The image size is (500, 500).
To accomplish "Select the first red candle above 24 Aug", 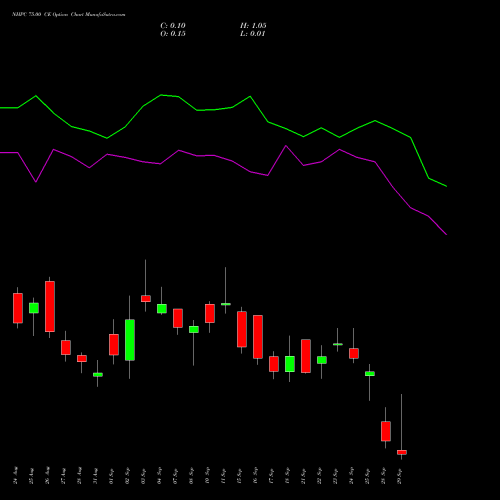I will 18,308.
